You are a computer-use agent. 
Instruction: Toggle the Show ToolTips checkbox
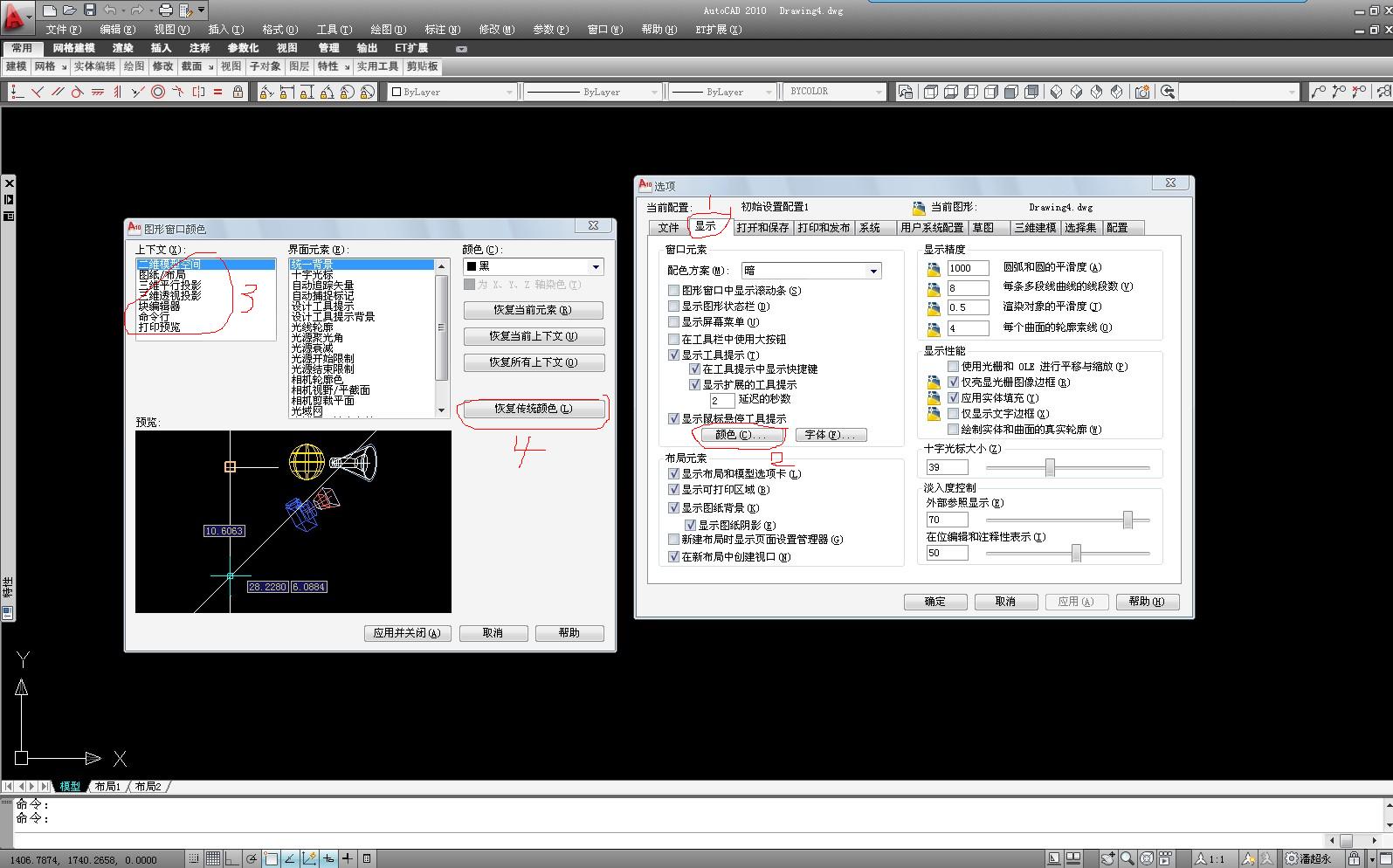673,355
